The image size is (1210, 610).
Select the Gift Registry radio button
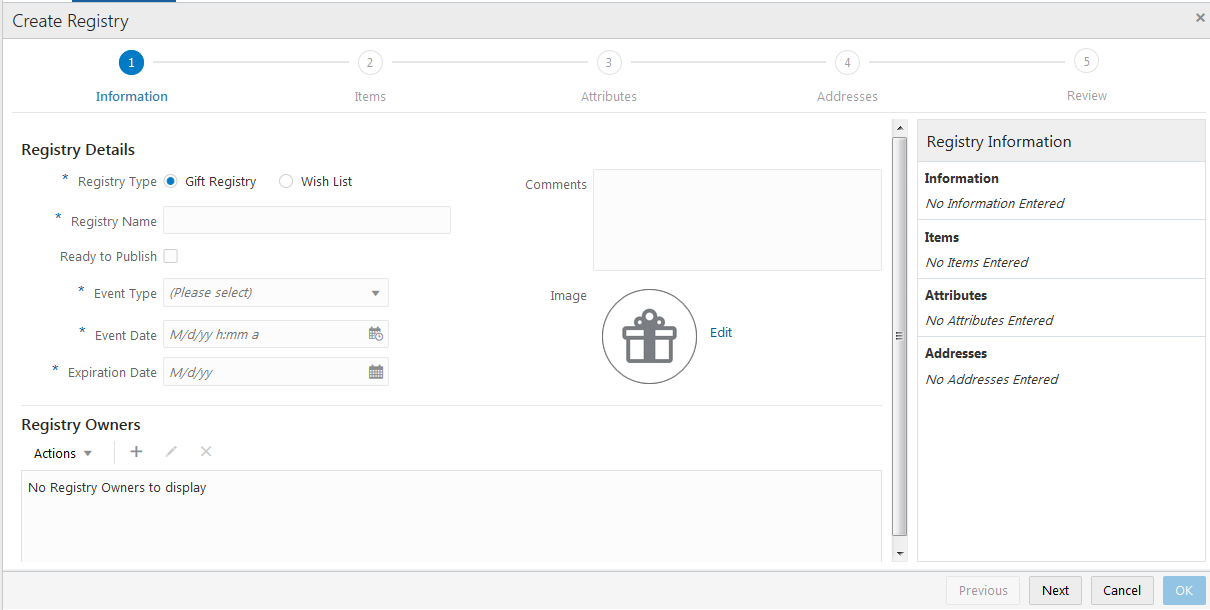click(170, 181)
